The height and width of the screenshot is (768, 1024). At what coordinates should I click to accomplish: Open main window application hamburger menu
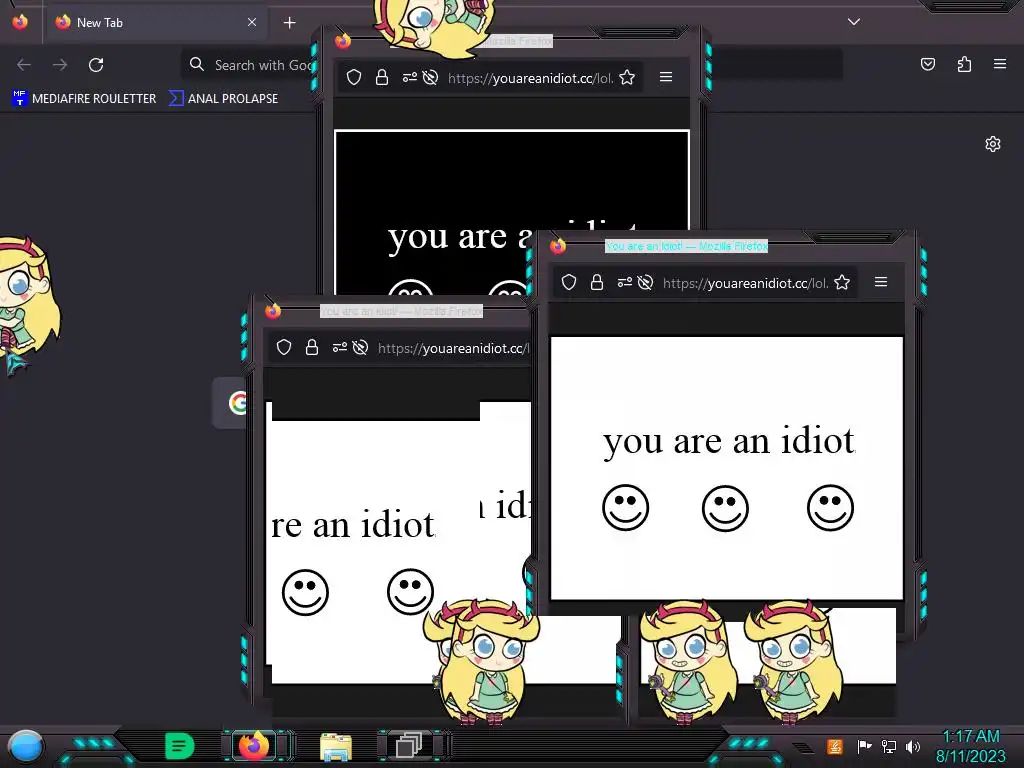click(x=1000, y=64)
